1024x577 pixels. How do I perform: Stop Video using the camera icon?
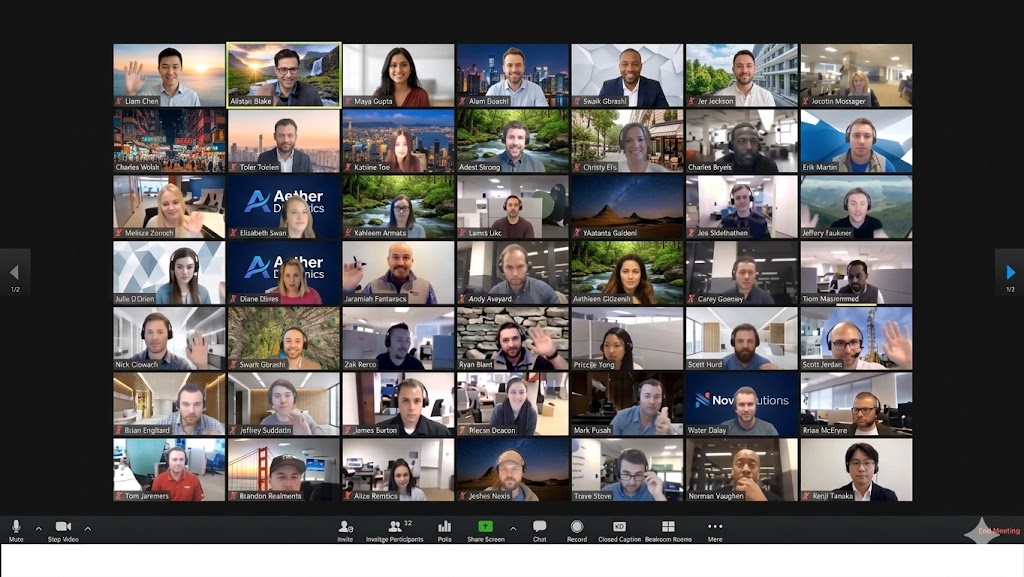click(63, 527)
